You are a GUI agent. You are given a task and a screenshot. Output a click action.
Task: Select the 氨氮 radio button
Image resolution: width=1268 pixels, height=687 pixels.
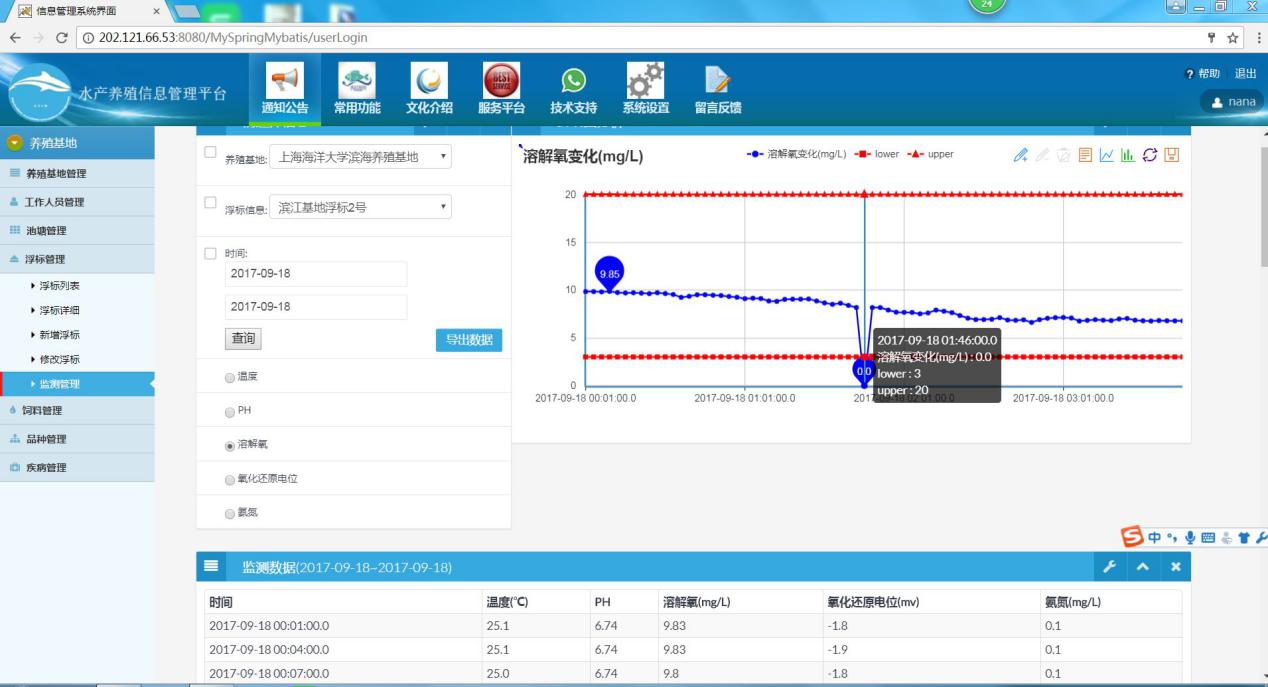[x=231, y=512]
